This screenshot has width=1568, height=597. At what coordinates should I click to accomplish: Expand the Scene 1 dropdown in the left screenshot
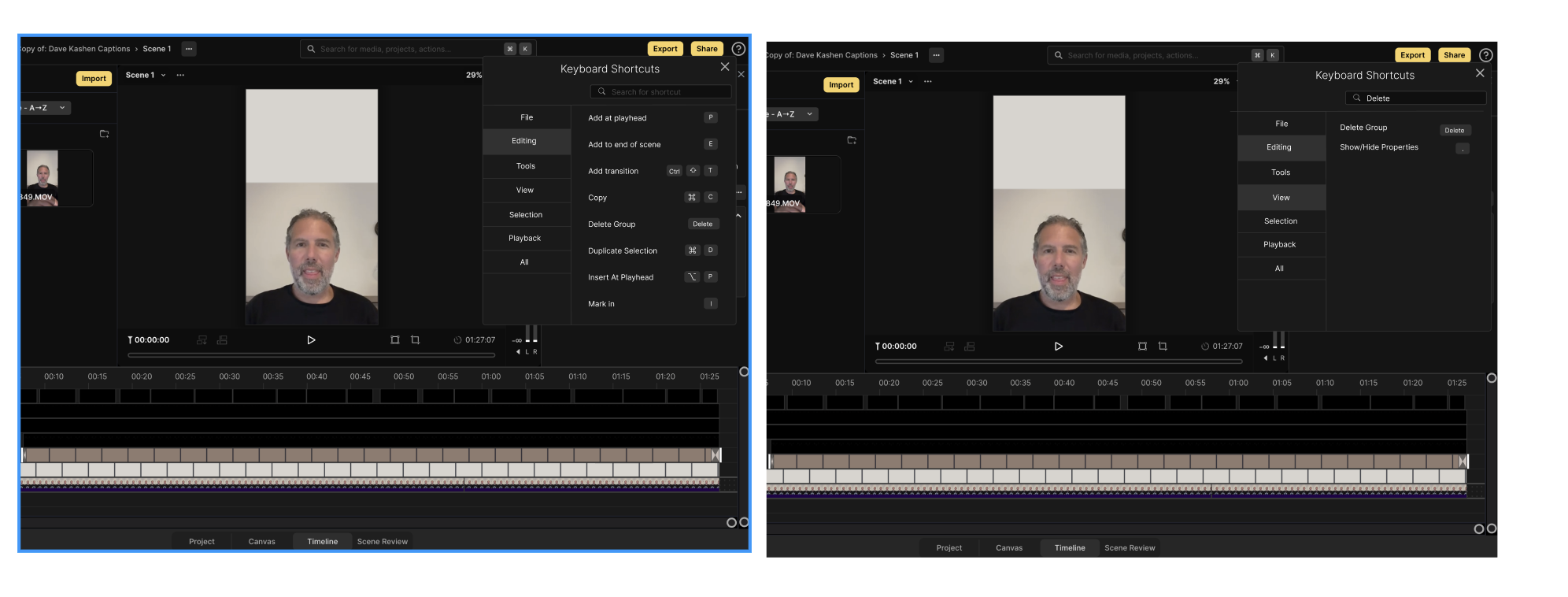(163, 76)
